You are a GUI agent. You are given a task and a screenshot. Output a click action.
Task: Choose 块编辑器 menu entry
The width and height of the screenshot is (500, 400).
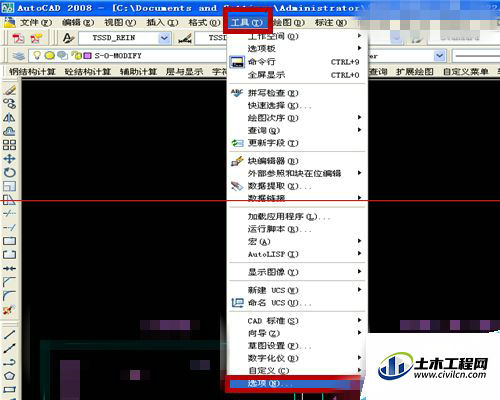pos(297,161)
